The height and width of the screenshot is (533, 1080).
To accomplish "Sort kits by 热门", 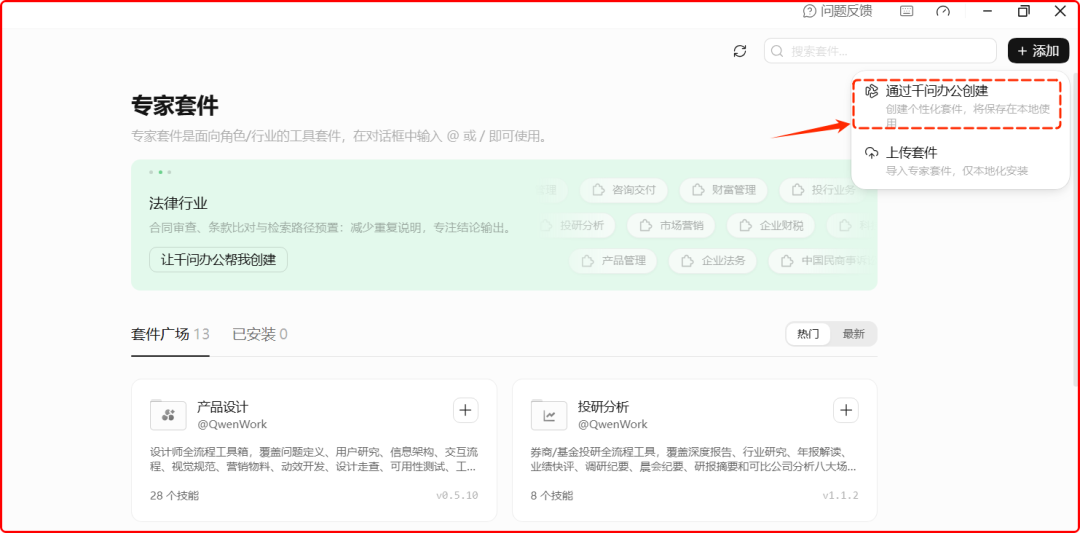I will point(809,334).
